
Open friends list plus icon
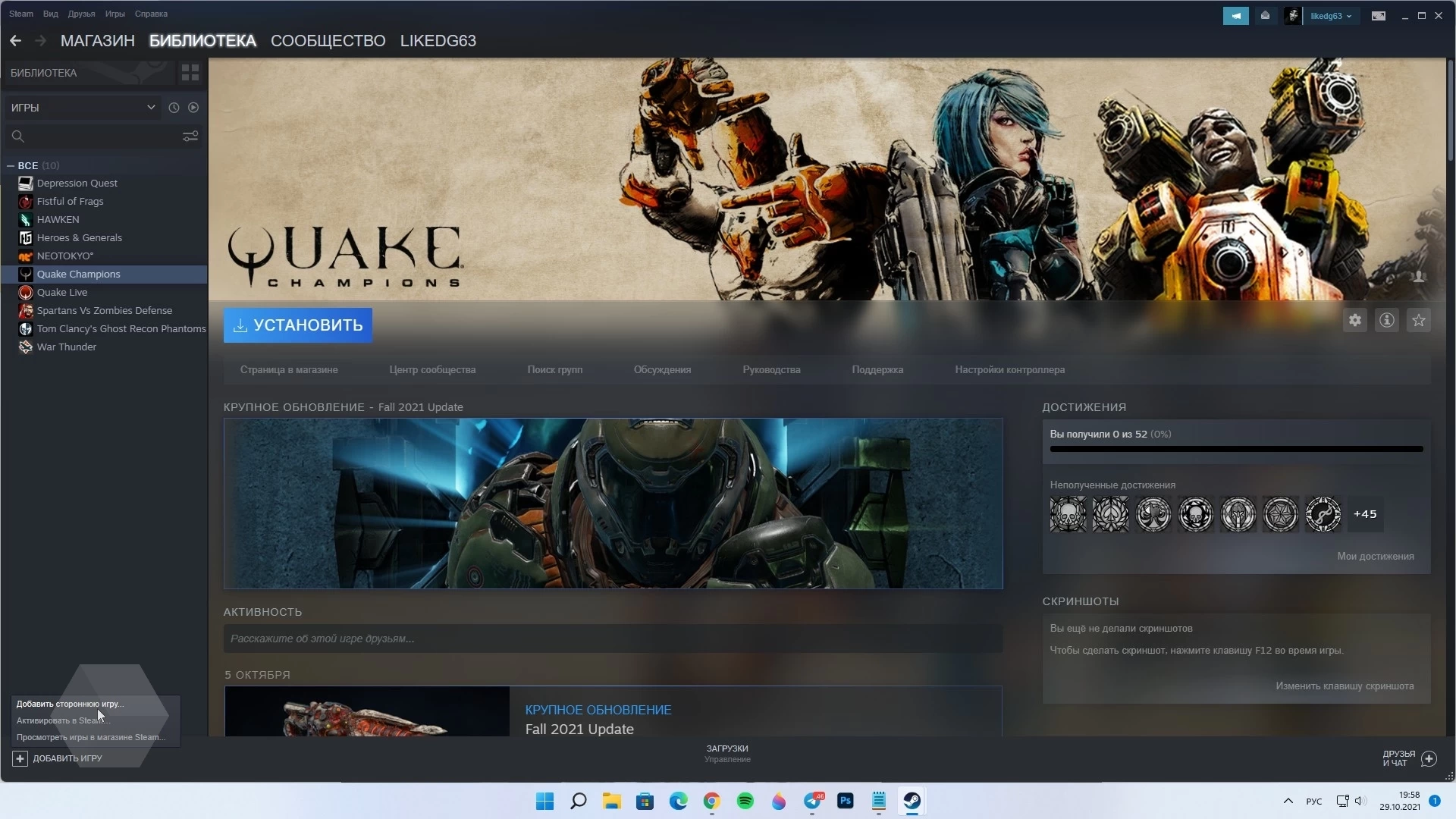[1429, 758]
